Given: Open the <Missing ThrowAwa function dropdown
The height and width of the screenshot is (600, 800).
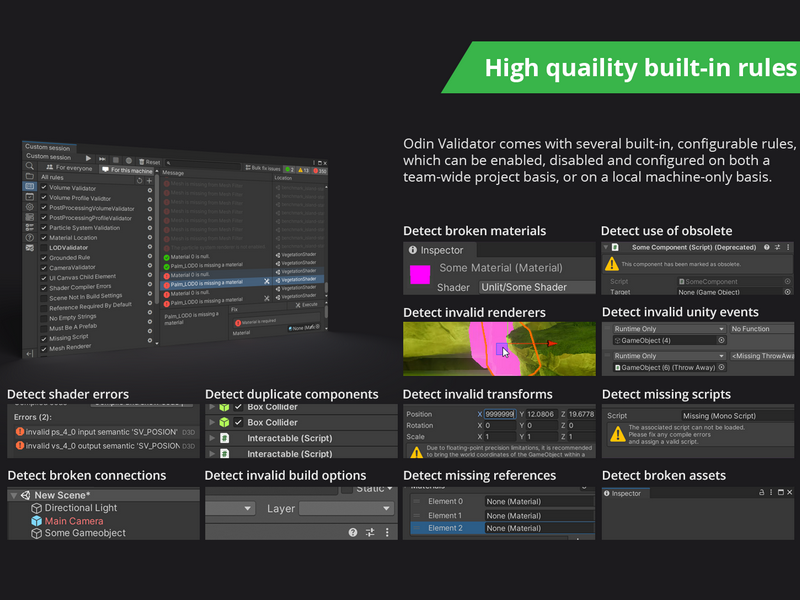Looking at the screenshot, I should [x=762, y=356].
